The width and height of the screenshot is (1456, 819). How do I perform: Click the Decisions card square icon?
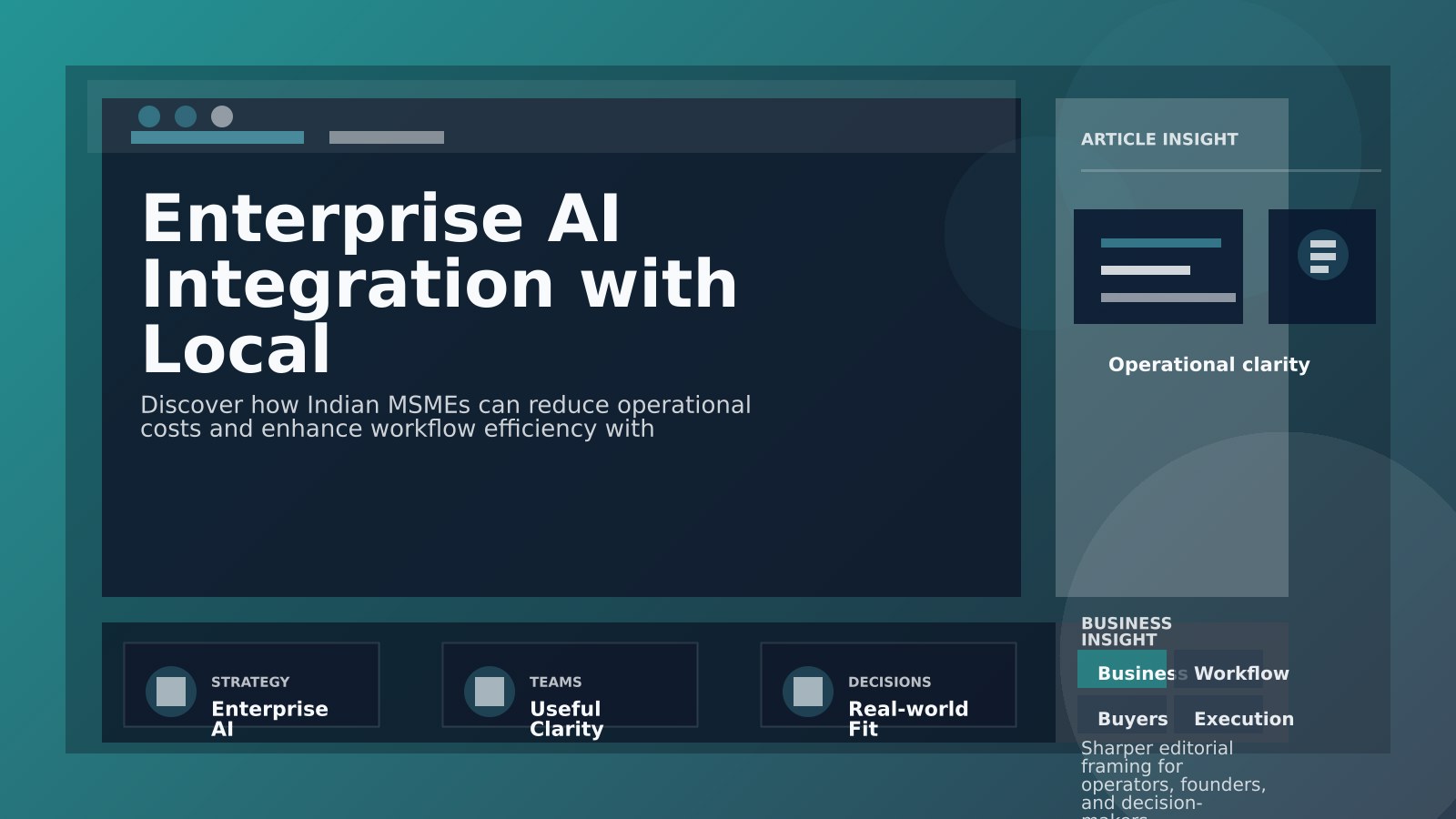click(808, 692)
